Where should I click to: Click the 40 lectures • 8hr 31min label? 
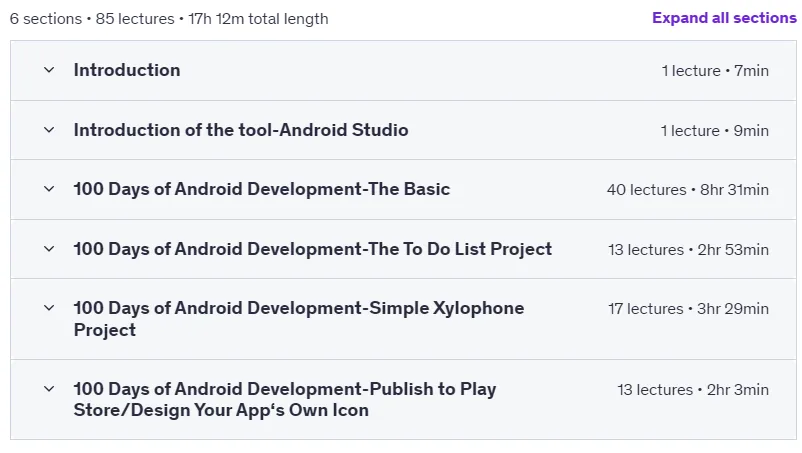coord(687,190)
